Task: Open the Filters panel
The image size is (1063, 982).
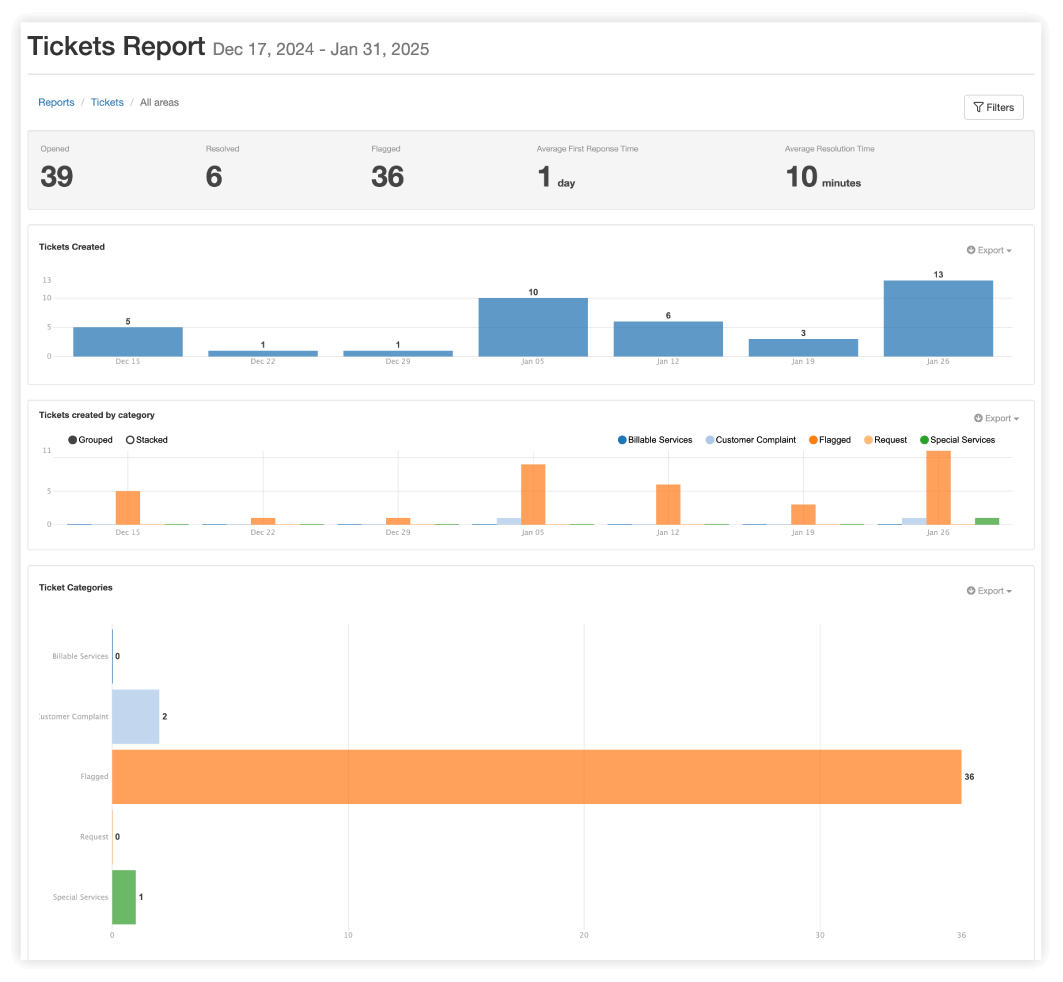Action: [x=993, y=107]
